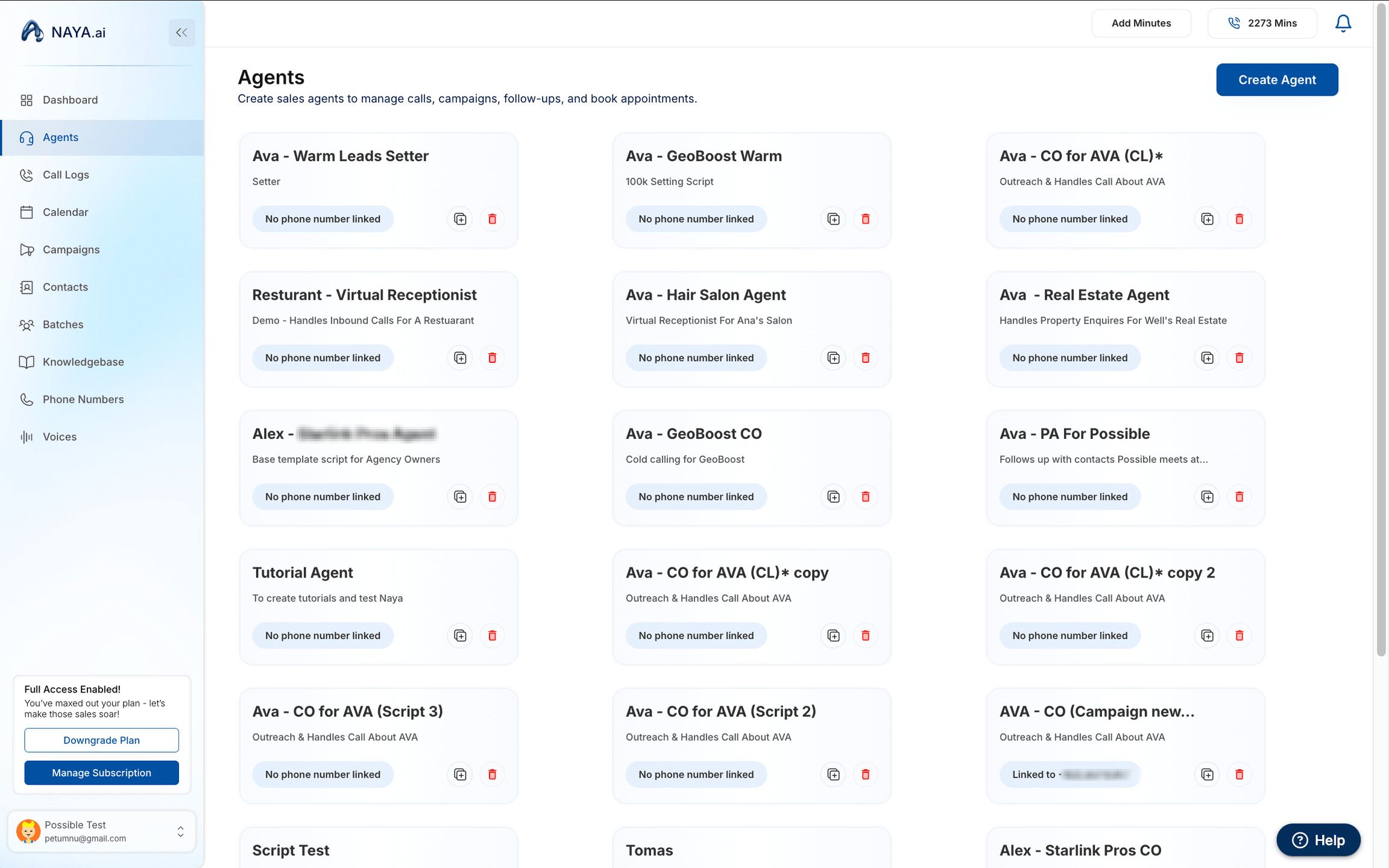Click the Ava - CO for AVA (Script 2) title

coord(720,712)
